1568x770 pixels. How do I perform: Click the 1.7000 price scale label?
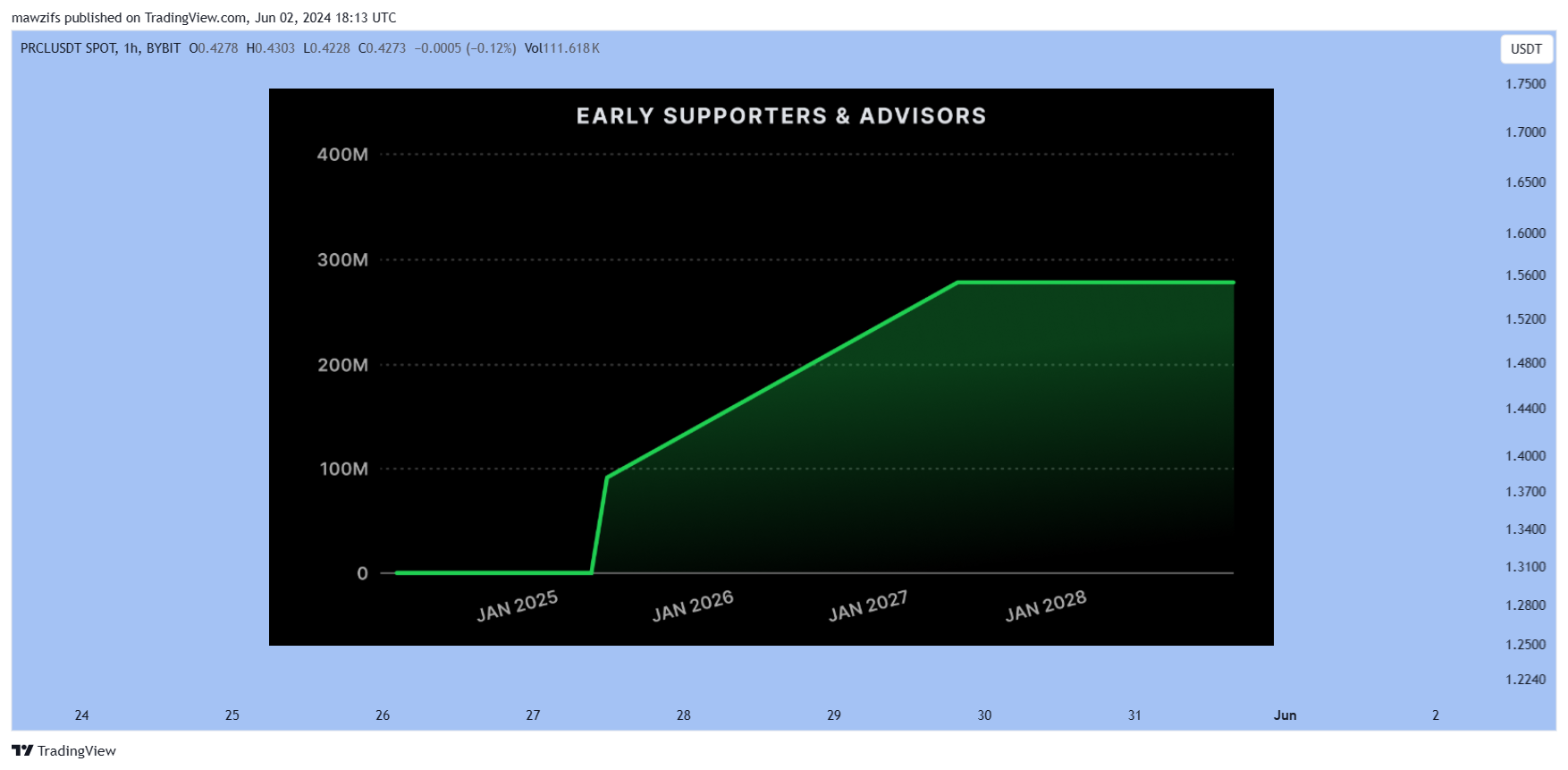pyautogui.click(x=1526, y=132)
